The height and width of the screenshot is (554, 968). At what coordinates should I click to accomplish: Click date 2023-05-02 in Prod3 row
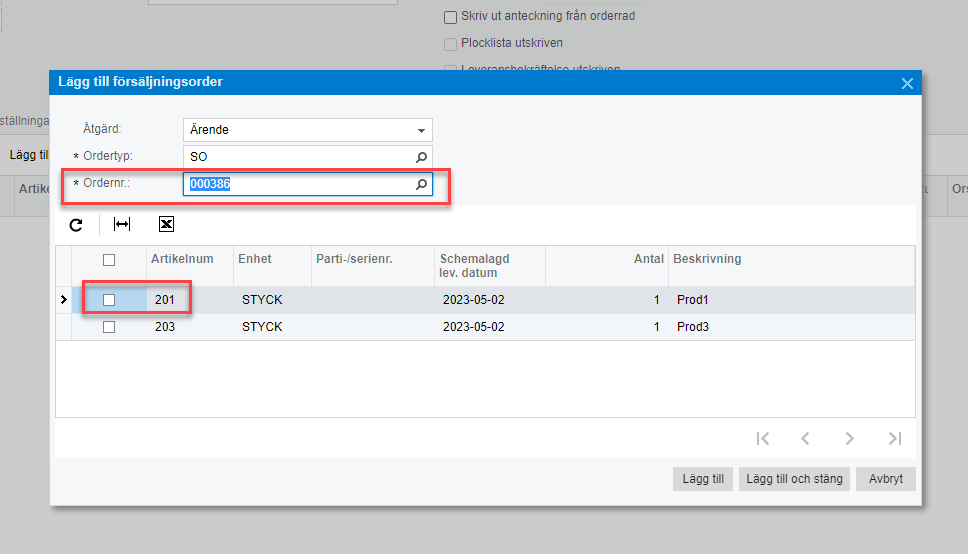click(x=490, y=327)
